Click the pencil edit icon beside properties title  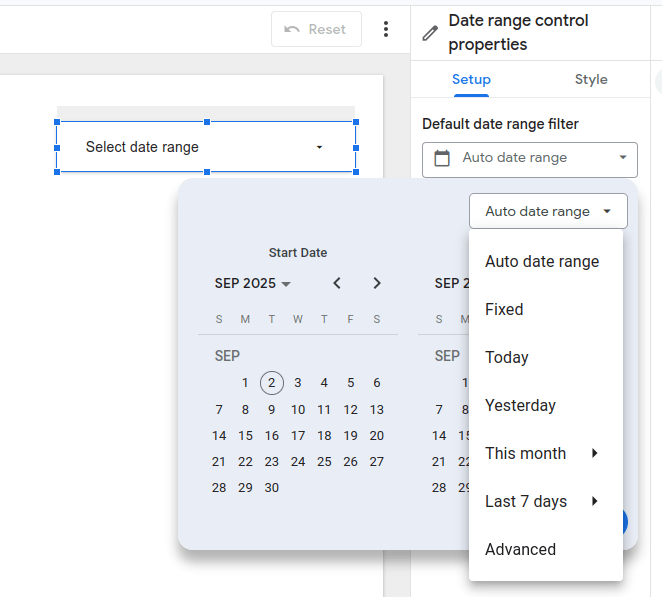[x=430, y=33]
